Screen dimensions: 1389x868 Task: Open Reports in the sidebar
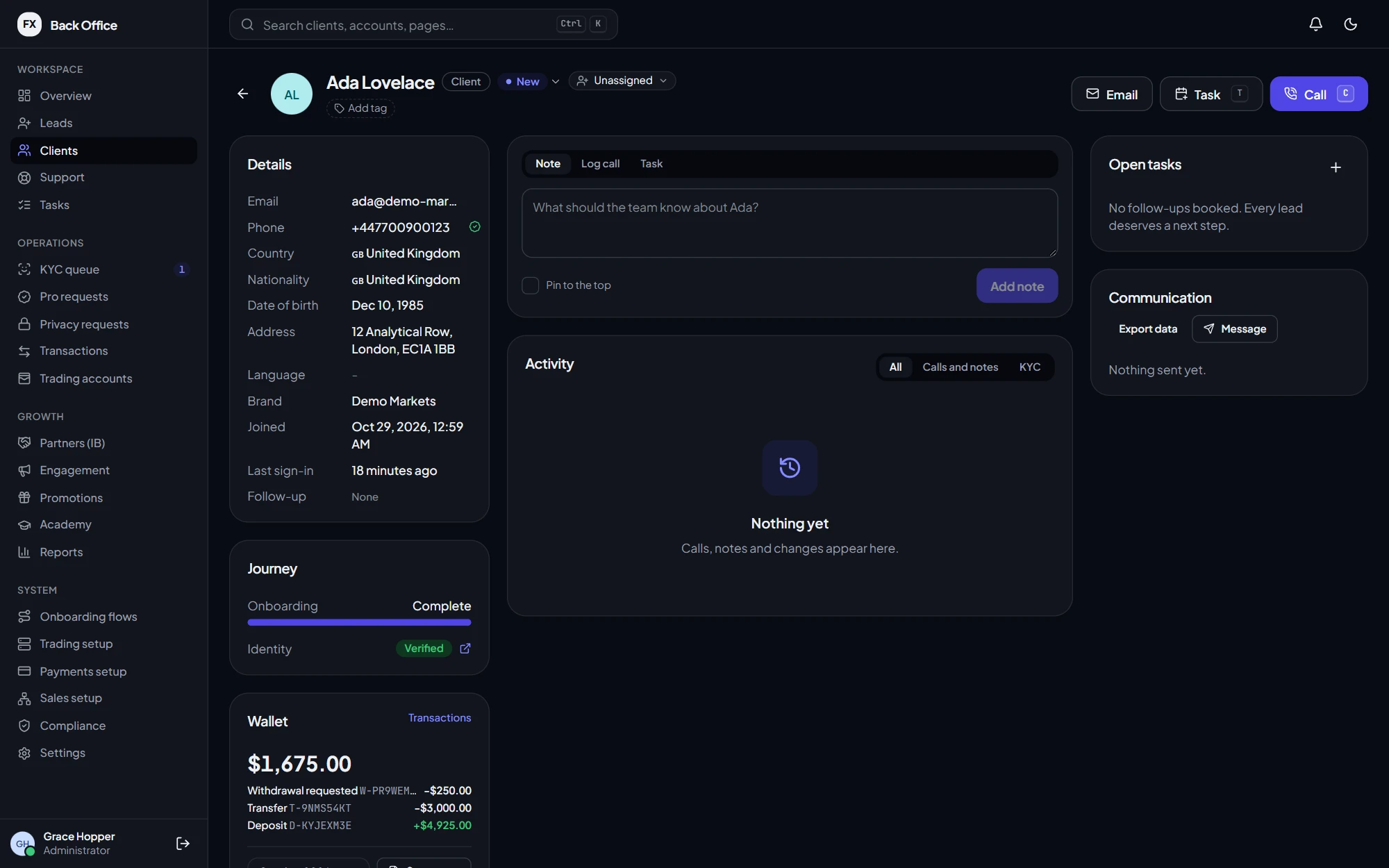click(x=103, y=552)
